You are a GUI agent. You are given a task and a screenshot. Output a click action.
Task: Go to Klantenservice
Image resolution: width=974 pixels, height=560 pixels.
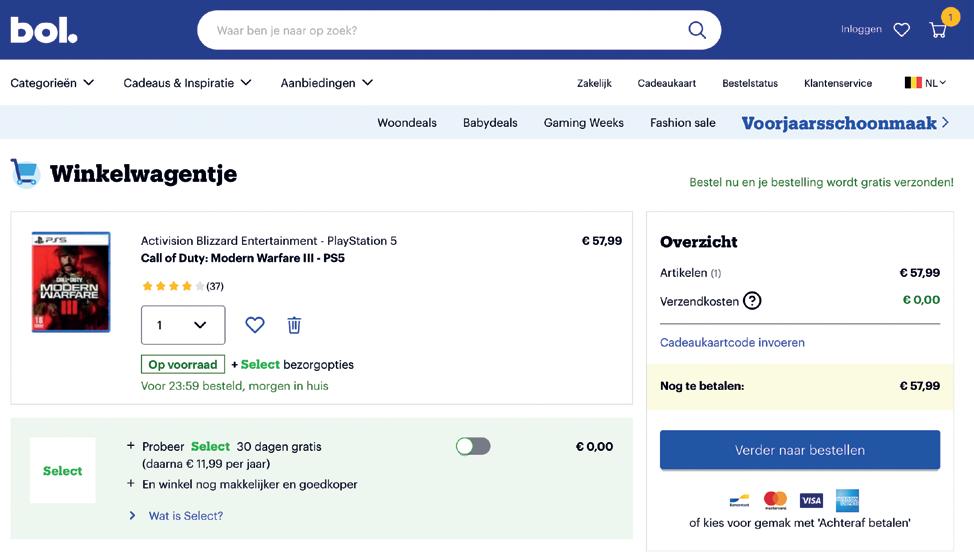point(838,83)
